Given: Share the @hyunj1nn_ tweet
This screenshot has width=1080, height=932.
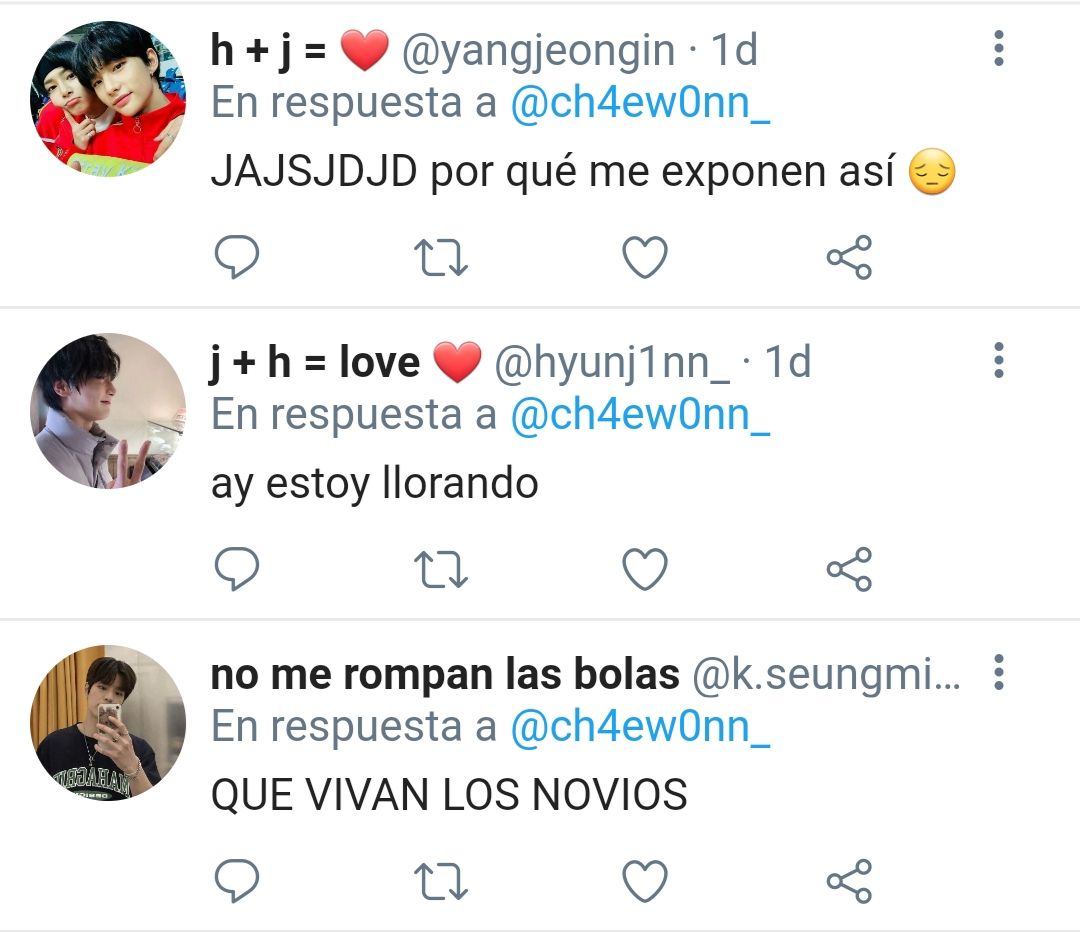Looking at the screenshot, I should pyautogui.click(x=849, y=569).
